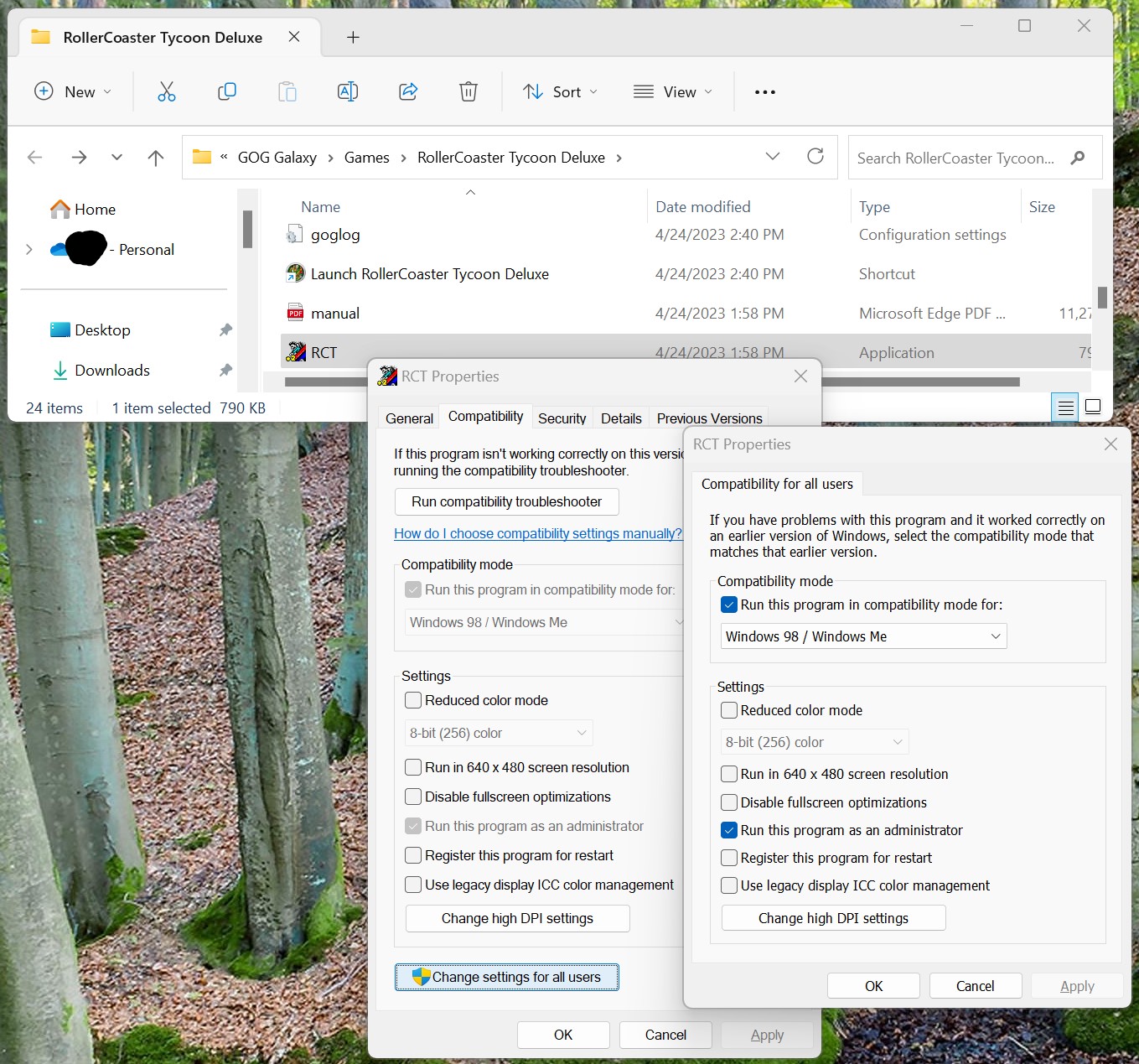Click the Share icon in Explorer toolbar

408,91
